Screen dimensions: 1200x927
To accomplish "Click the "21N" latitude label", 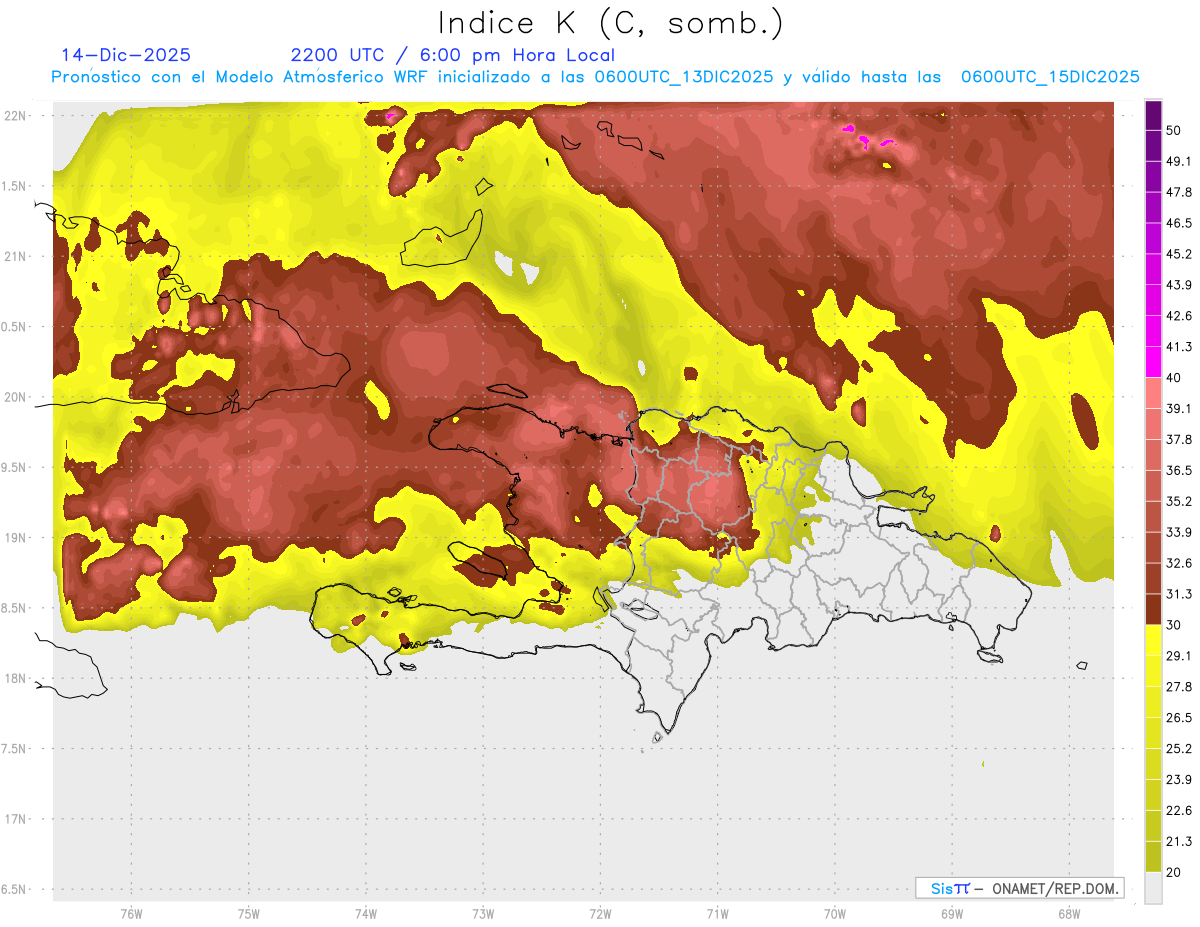I will click(16, 256).
